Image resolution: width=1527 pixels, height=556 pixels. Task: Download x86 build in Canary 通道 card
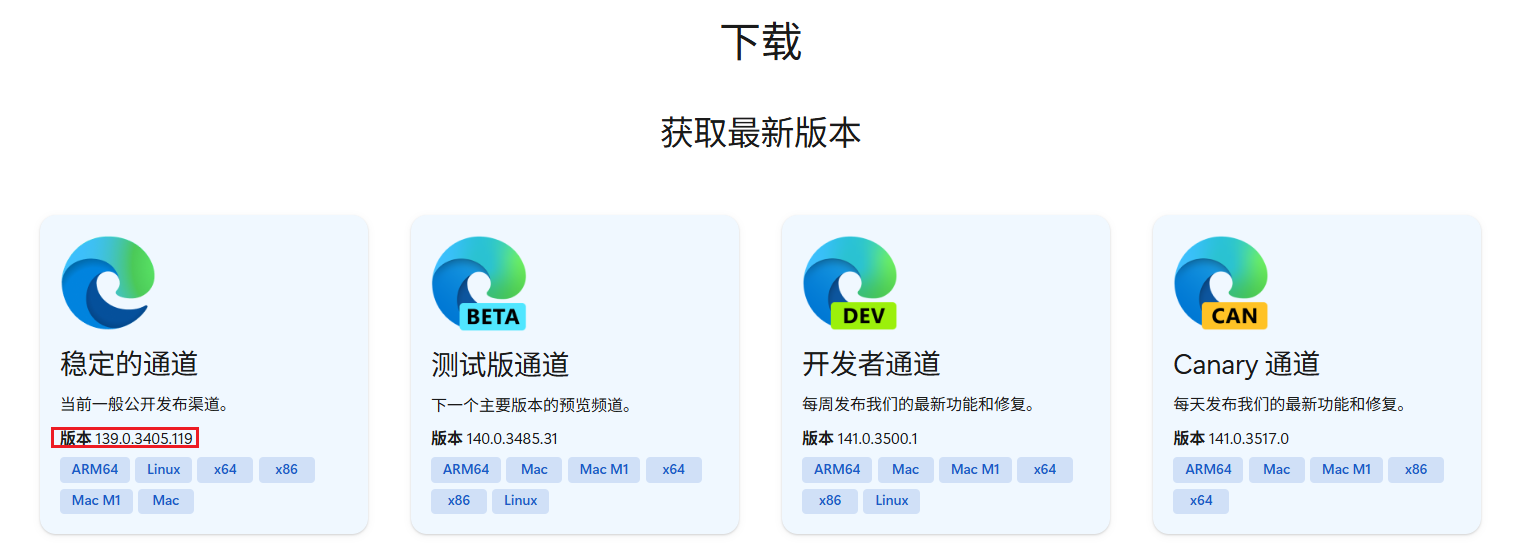click(1416, 470)
